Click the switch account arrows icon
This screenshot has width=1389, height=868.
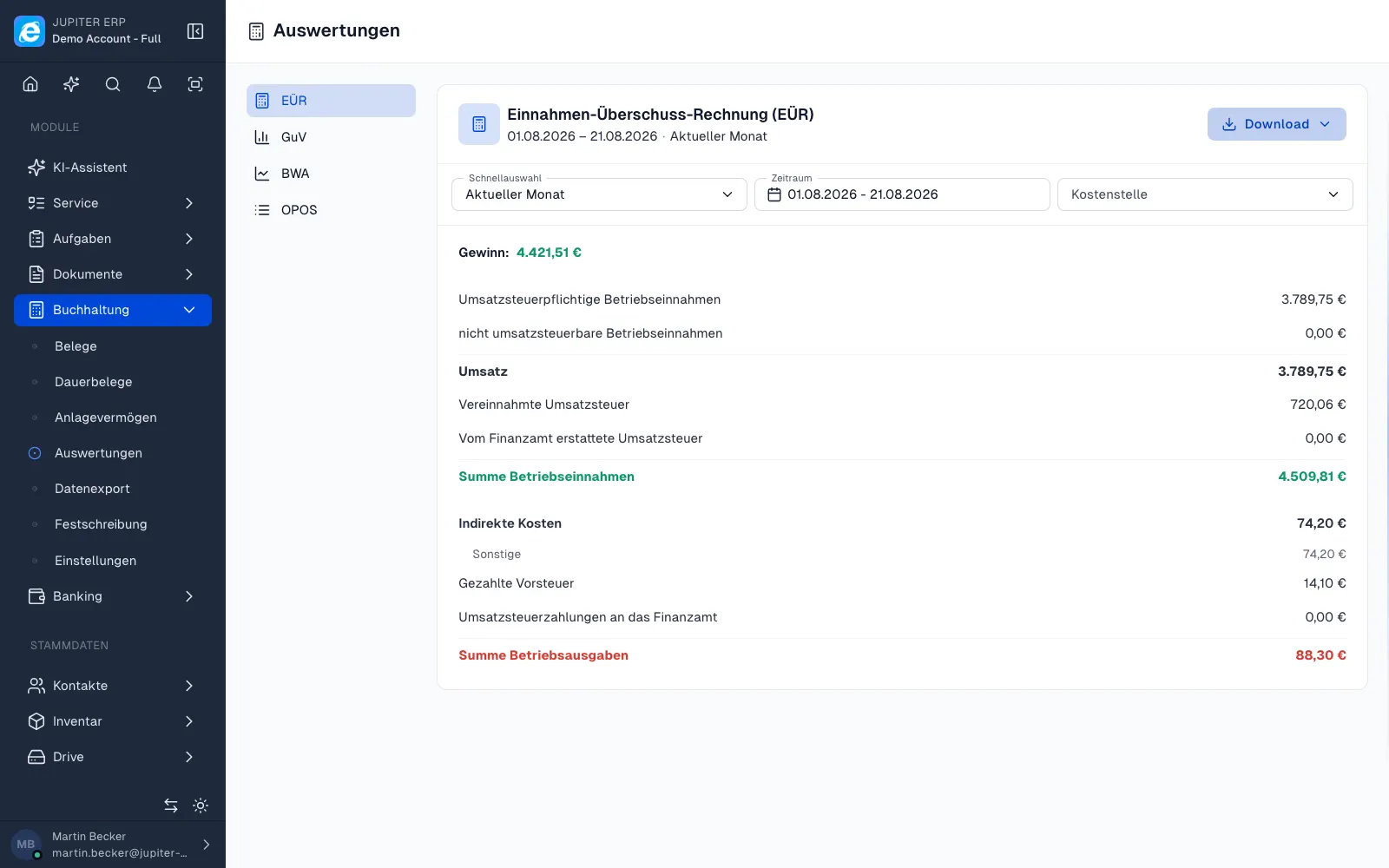pyautogui.click(x=171, y=806)
